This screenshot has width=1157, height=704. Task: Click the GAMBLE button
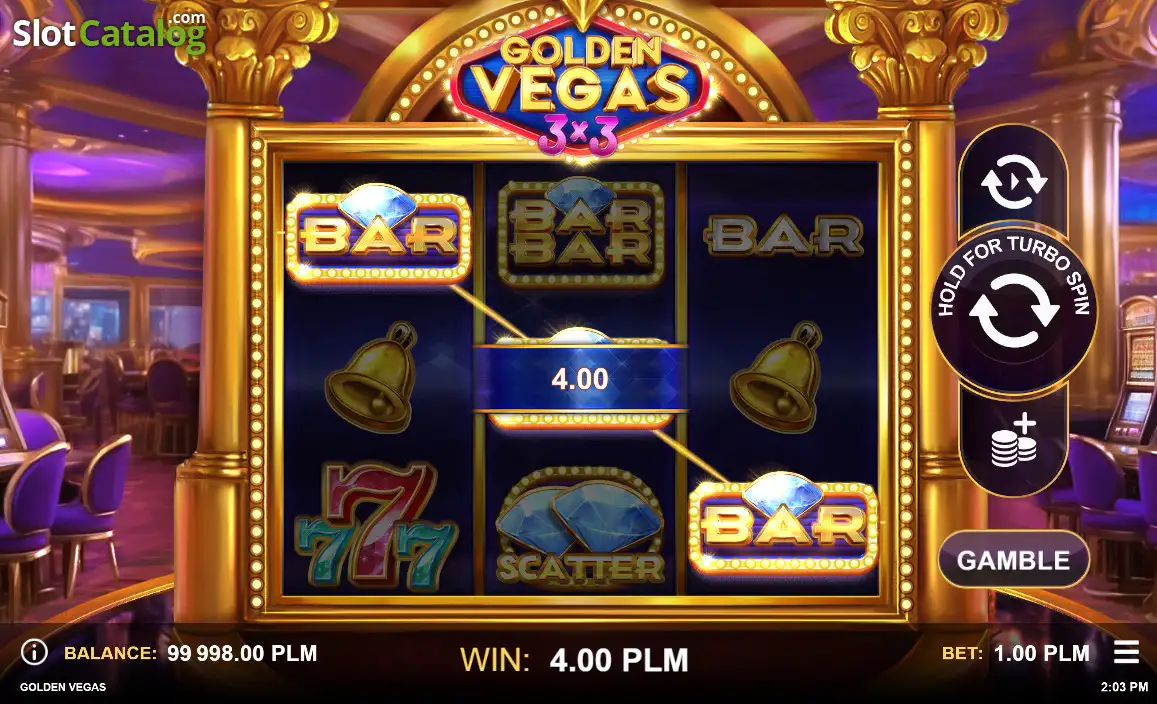point(1013,560)
